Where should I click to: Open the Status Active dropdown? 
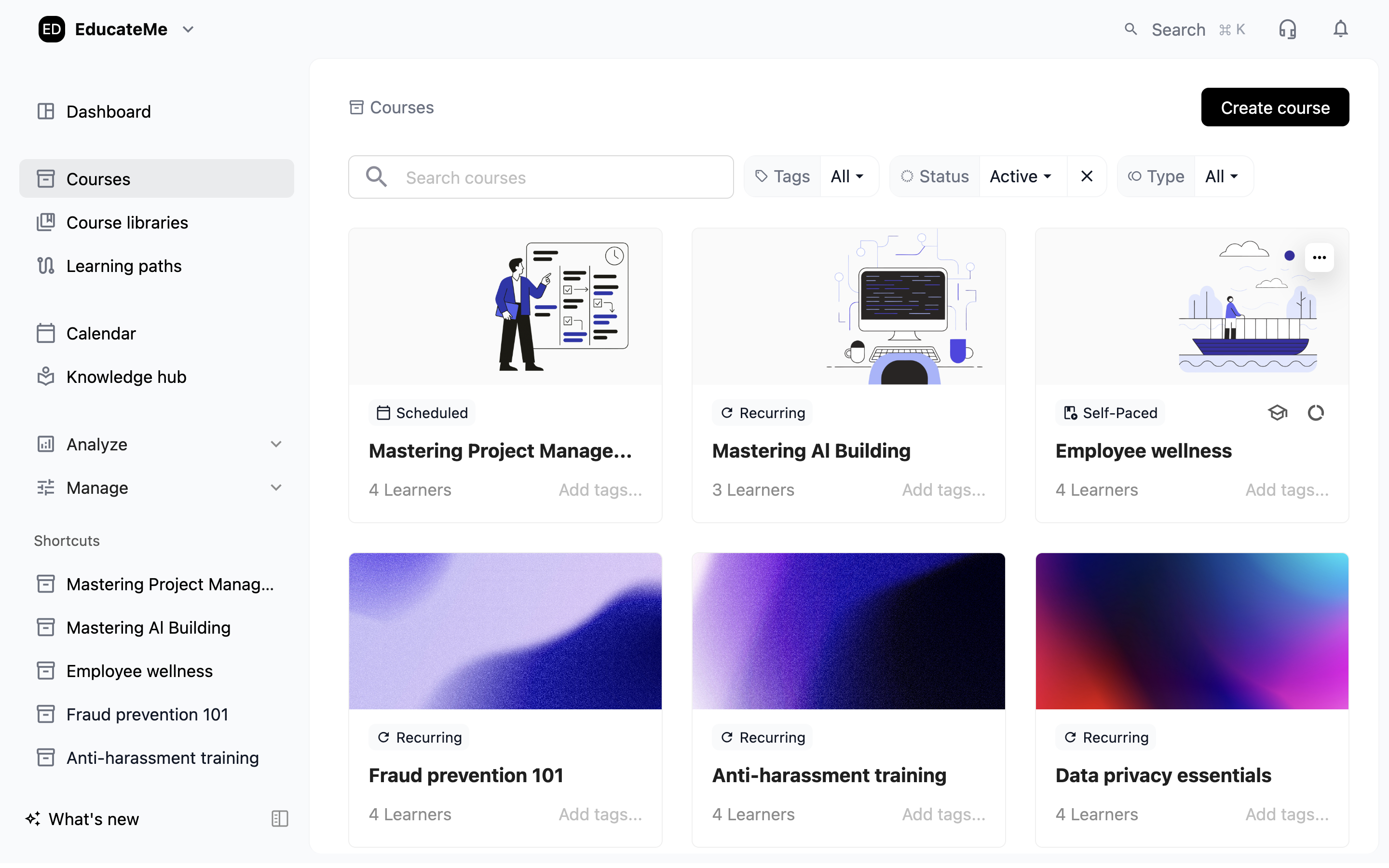(x=1021, y=176)
